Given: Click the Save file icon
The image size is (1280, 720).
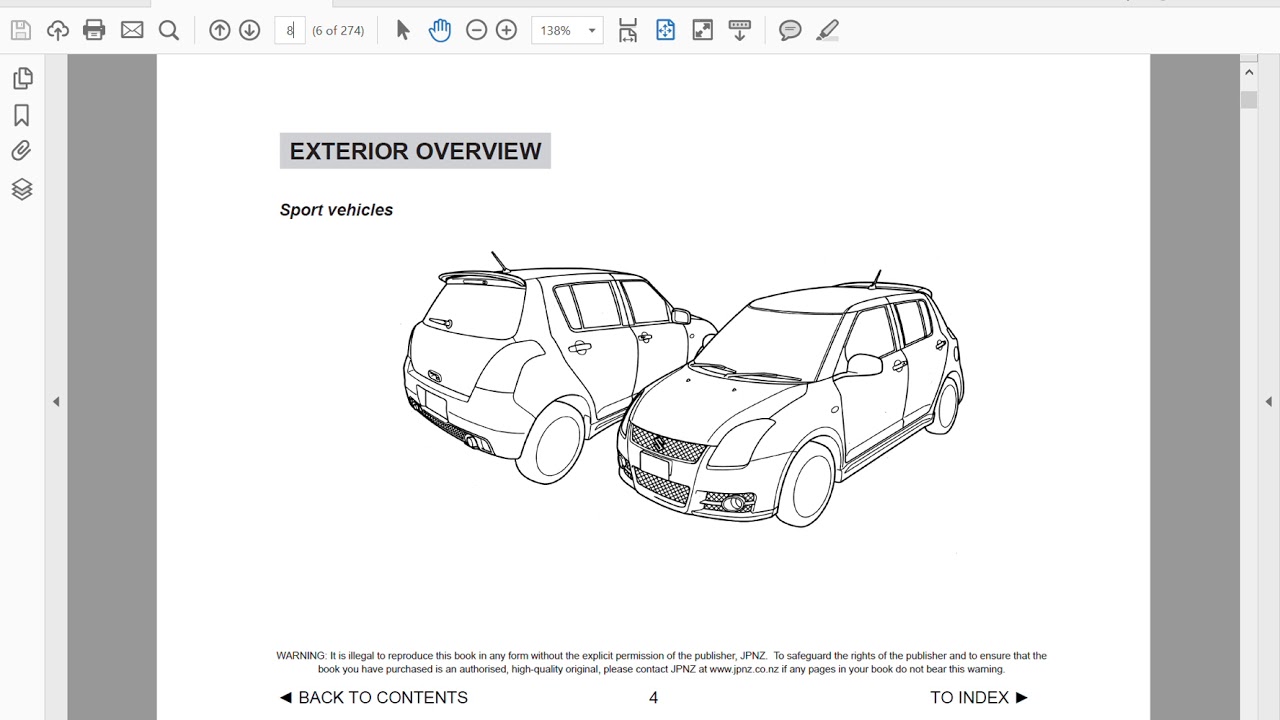Looking at the screenshot, I should click(x=21, y=30).
